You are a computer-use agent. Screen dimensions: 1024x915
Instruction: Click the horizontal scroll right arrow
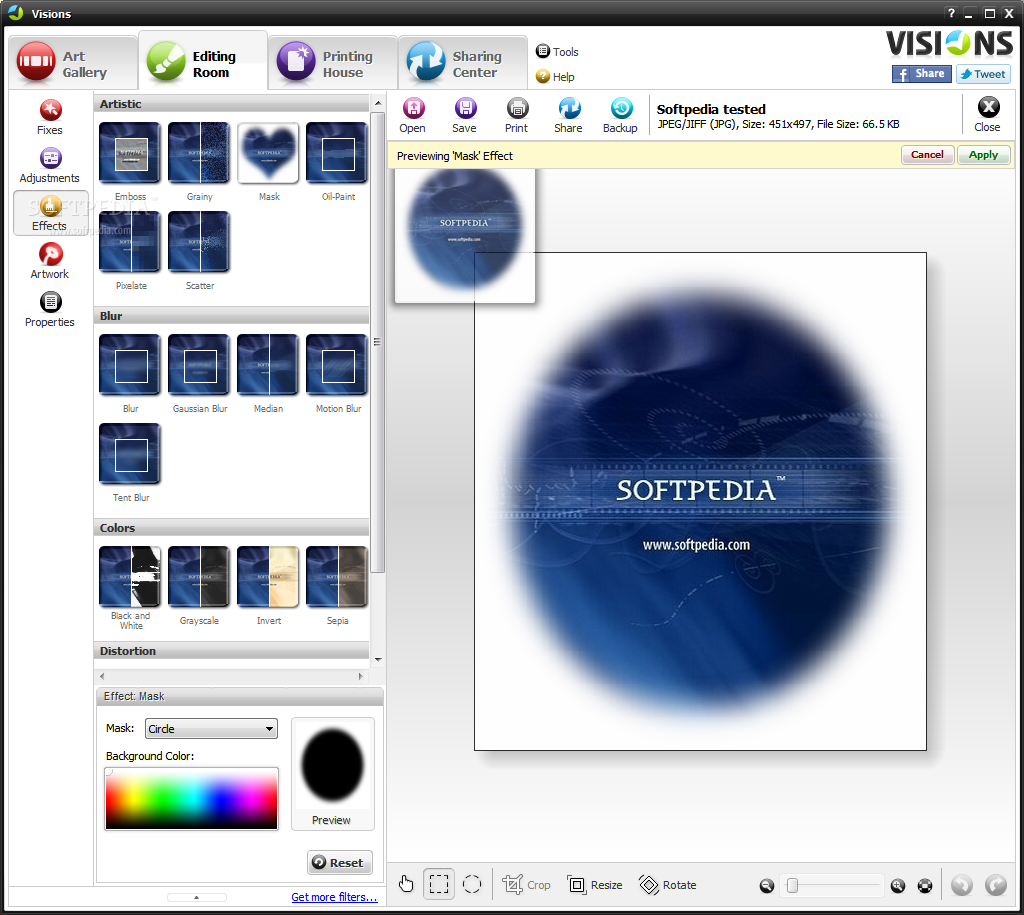click(x=360, y=677)
